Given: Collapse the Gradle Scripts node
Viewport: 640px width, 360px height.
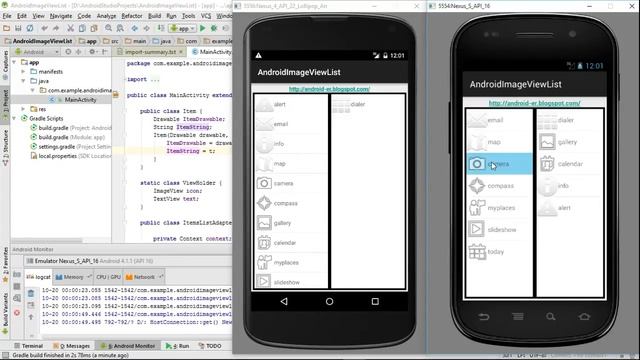Looking at the screenshot, I should tap(15, 118).
